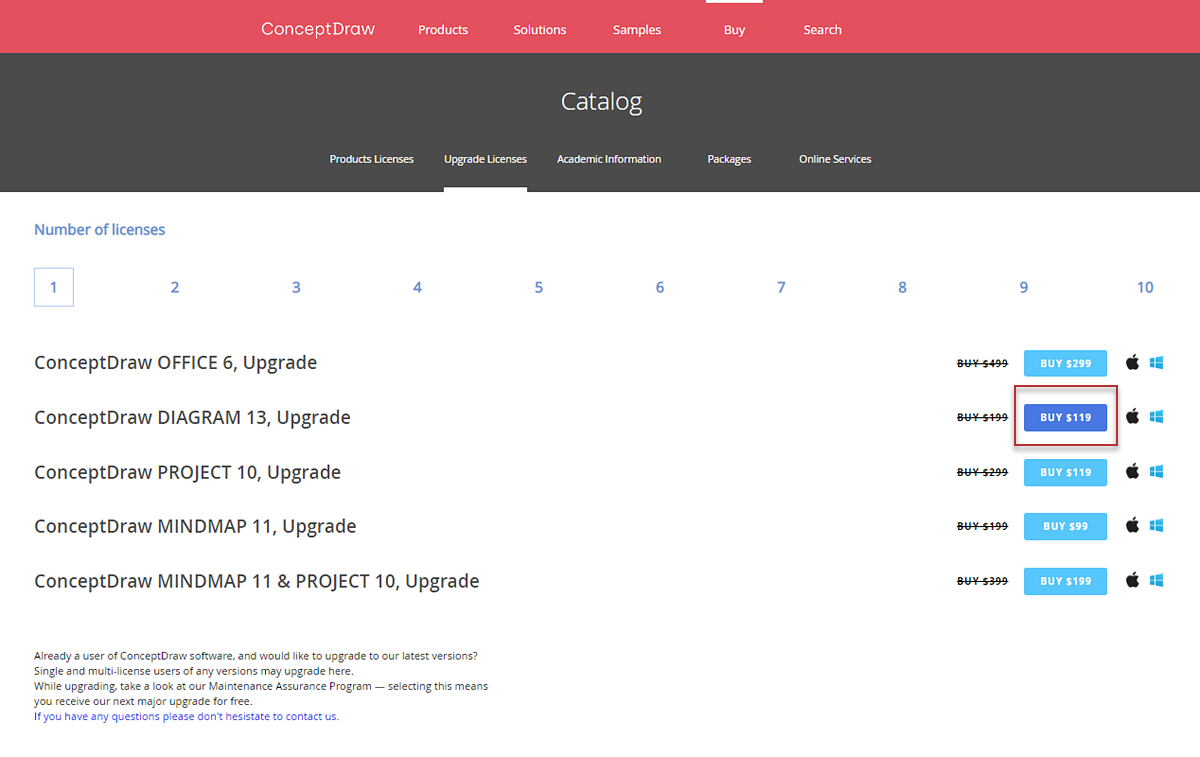The width and height of the screenshot is (1200, 757).
Task: Click the Windows icon for MINDMAP 11 Upgrade
Action: [x=1157, y=526]
